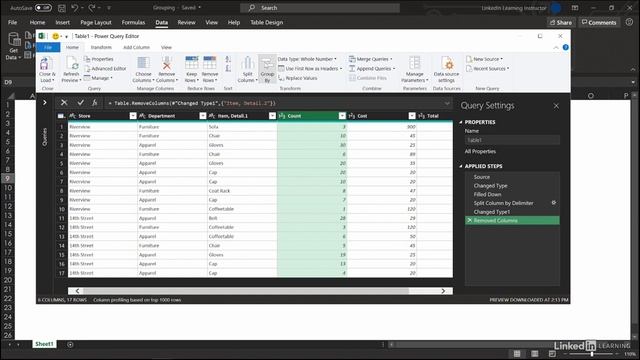The width and height of the screenshot is (640, 360).
Task: Click Remove Rows icon
Action: 210,63
